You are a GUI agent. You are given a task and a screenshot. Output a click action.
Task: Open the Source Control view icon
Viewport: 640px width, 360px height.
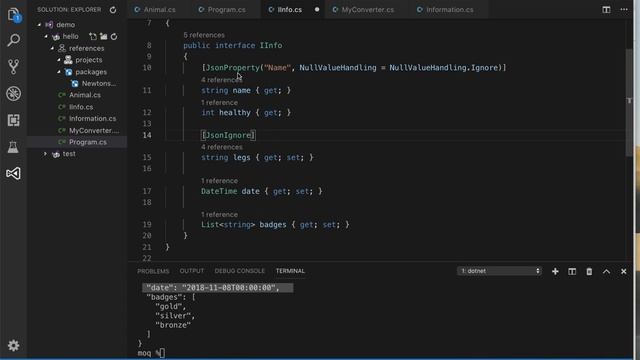pyautogui.click(x=13, y=67)
